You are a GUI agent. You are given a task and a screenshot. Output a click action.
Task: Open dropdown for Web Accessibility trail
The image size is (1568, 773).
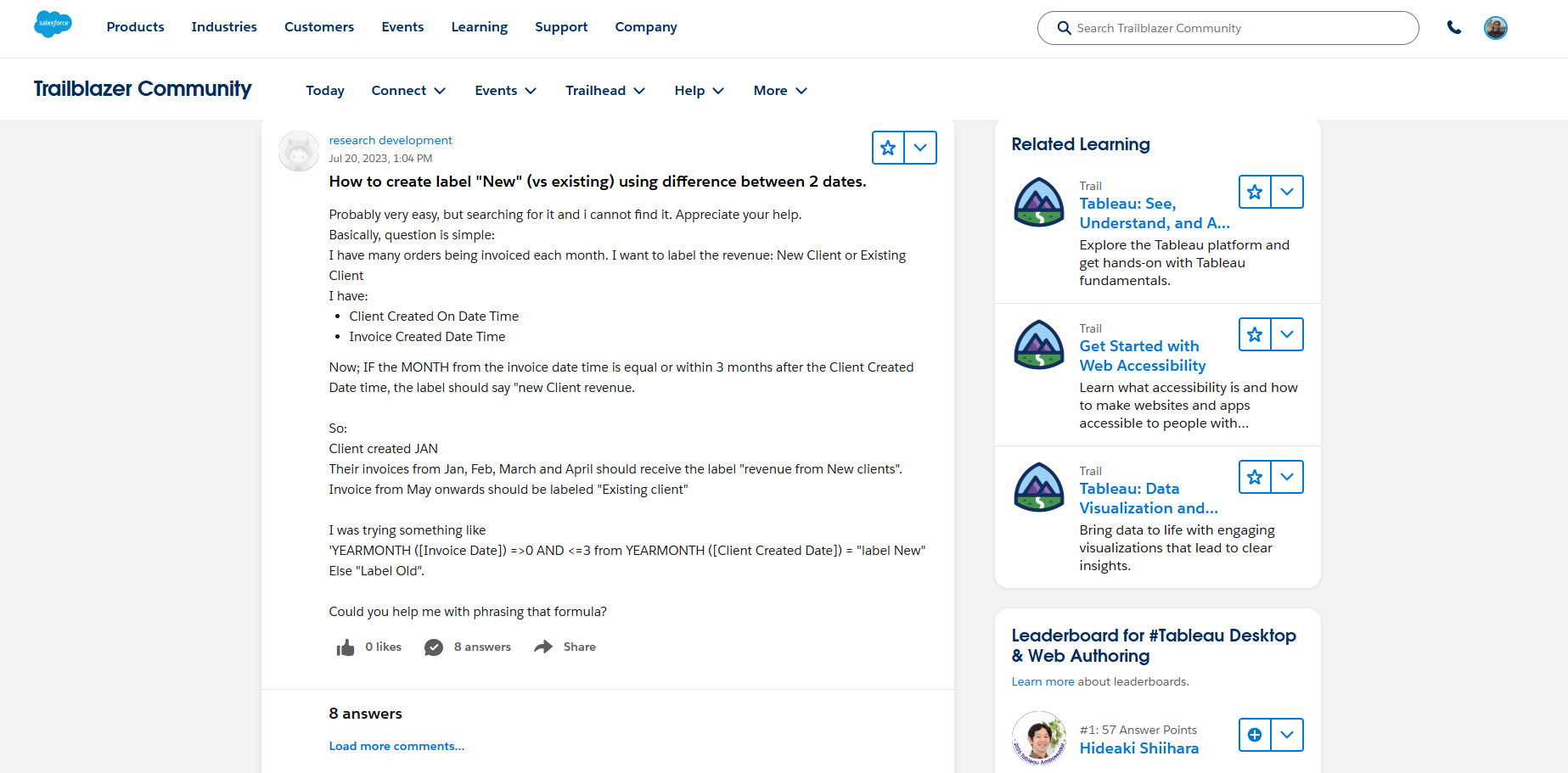(x=1287, y=334)
